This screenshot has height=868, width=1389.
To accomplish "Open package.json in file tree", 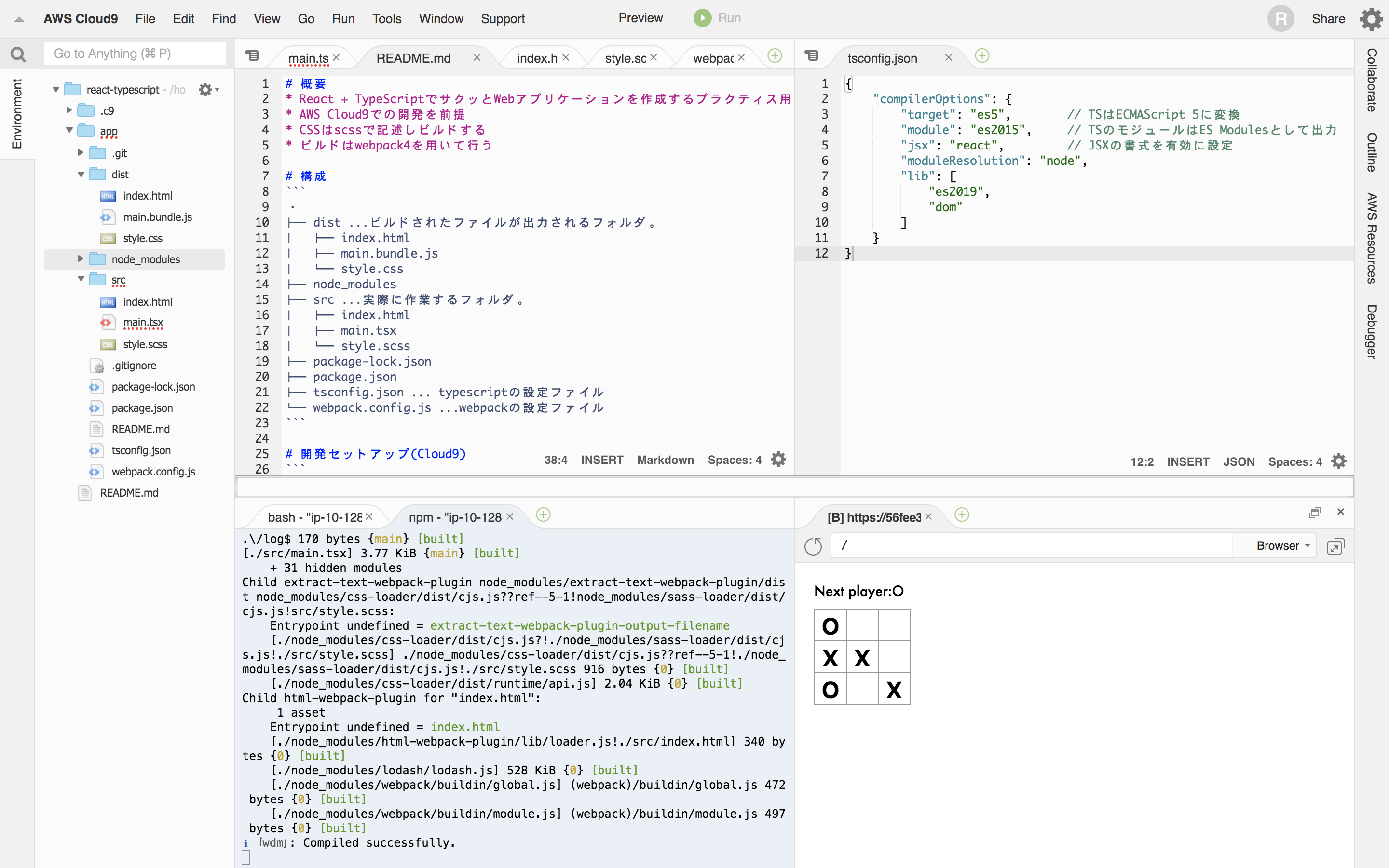I will coord(142,408).
